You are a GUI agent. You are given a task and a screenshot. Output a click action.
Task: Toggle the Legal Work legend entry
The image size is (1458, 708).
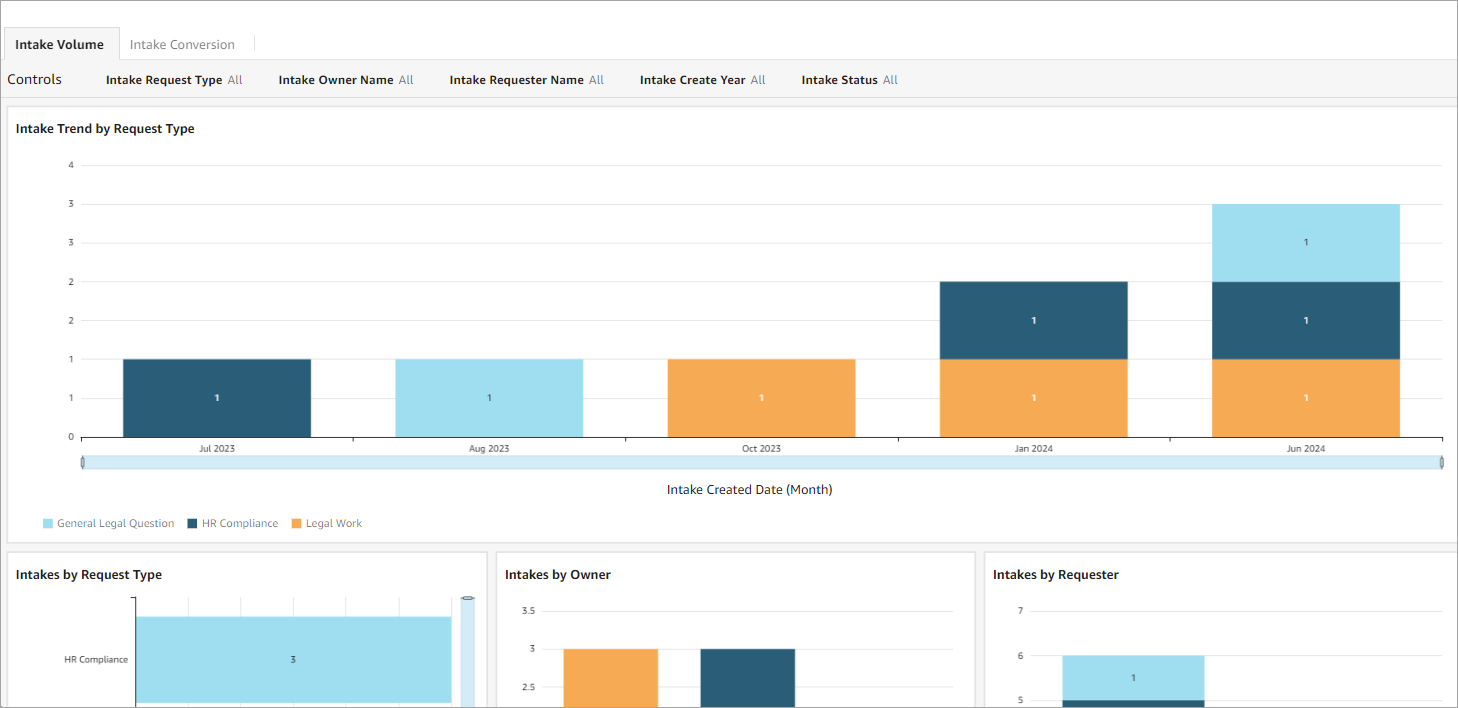(x=326, y=523)
